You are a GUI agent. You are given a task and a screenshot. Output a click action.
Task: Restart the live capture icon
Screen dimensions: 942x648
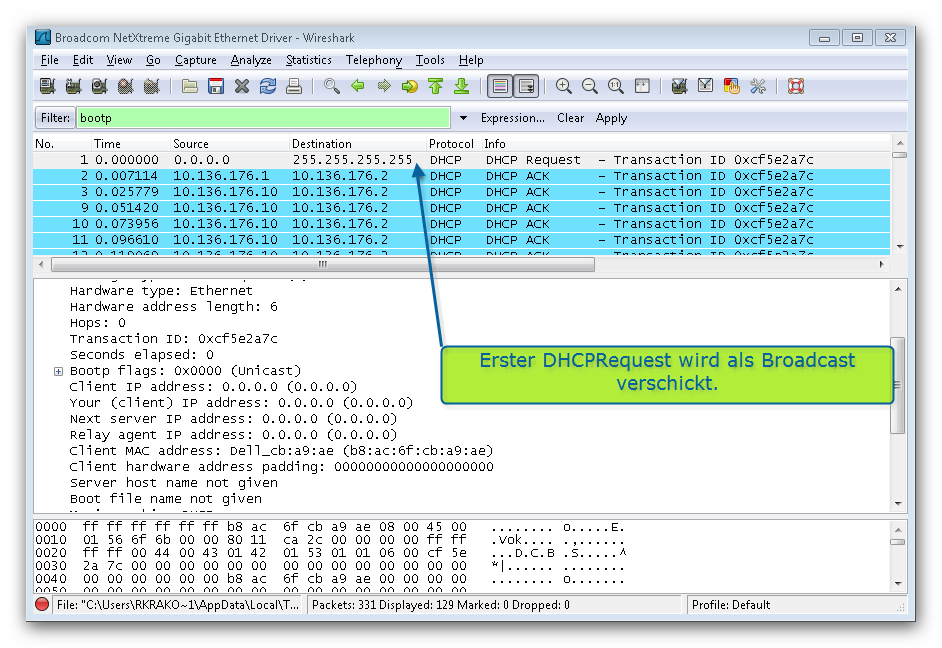point(152,86)
